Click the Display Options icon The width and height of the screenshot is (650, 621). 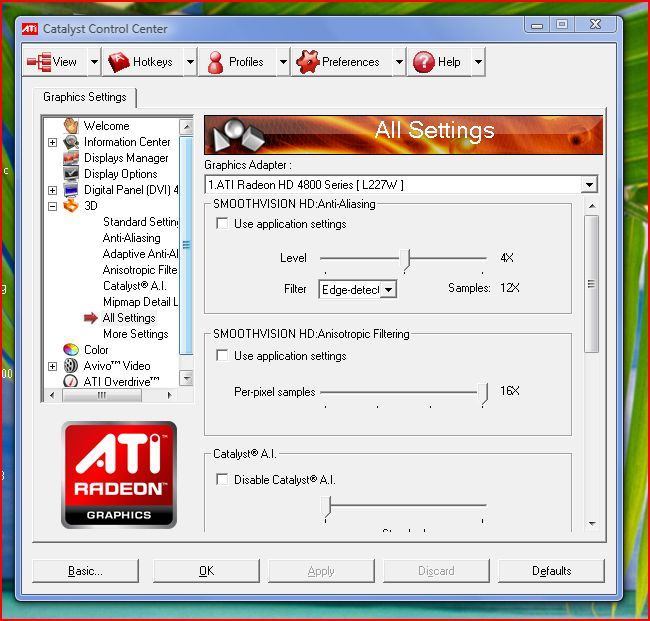pos(71,174)
